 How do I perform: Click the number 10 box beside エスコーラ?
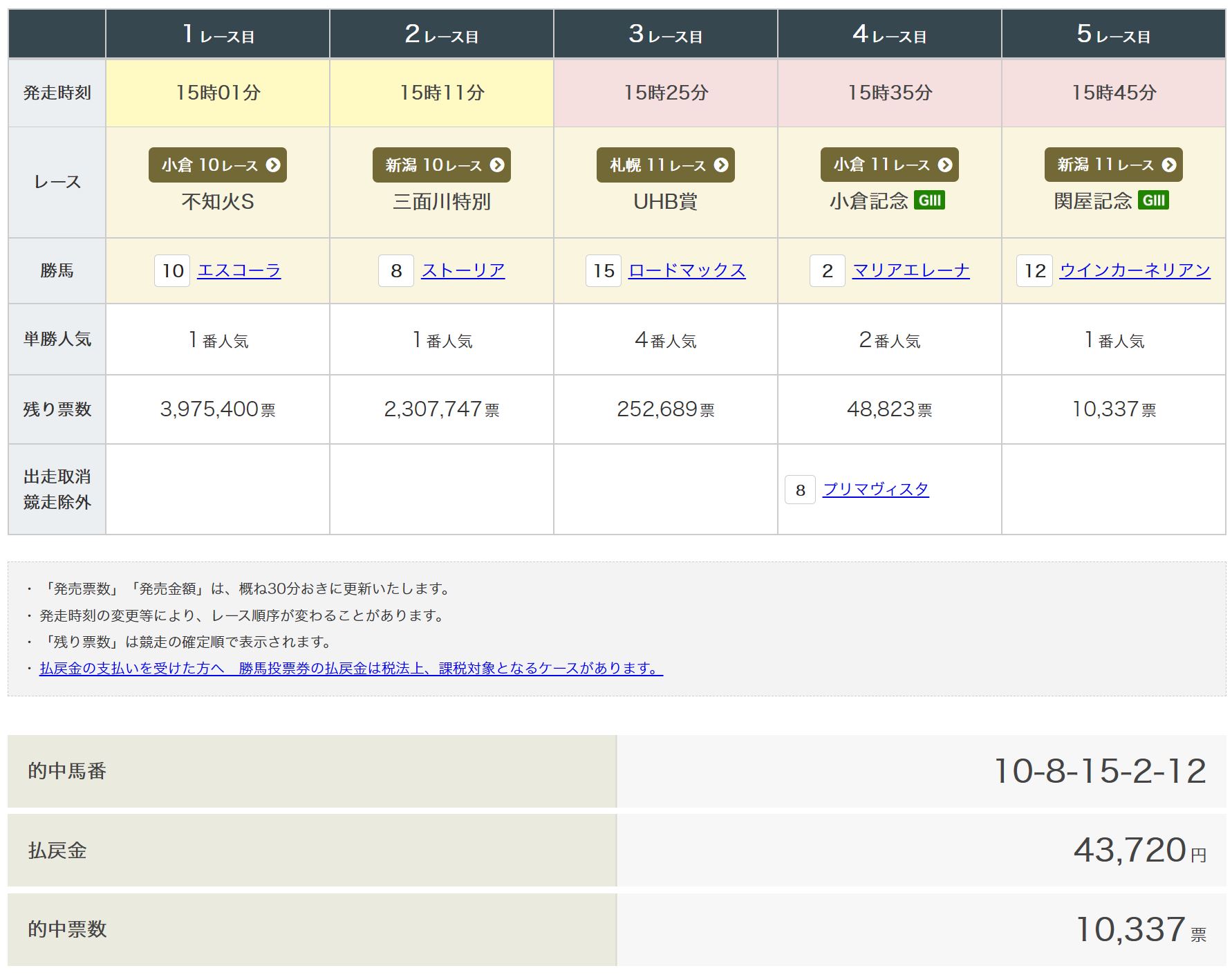pyautogui.click(x=172, y=271)
